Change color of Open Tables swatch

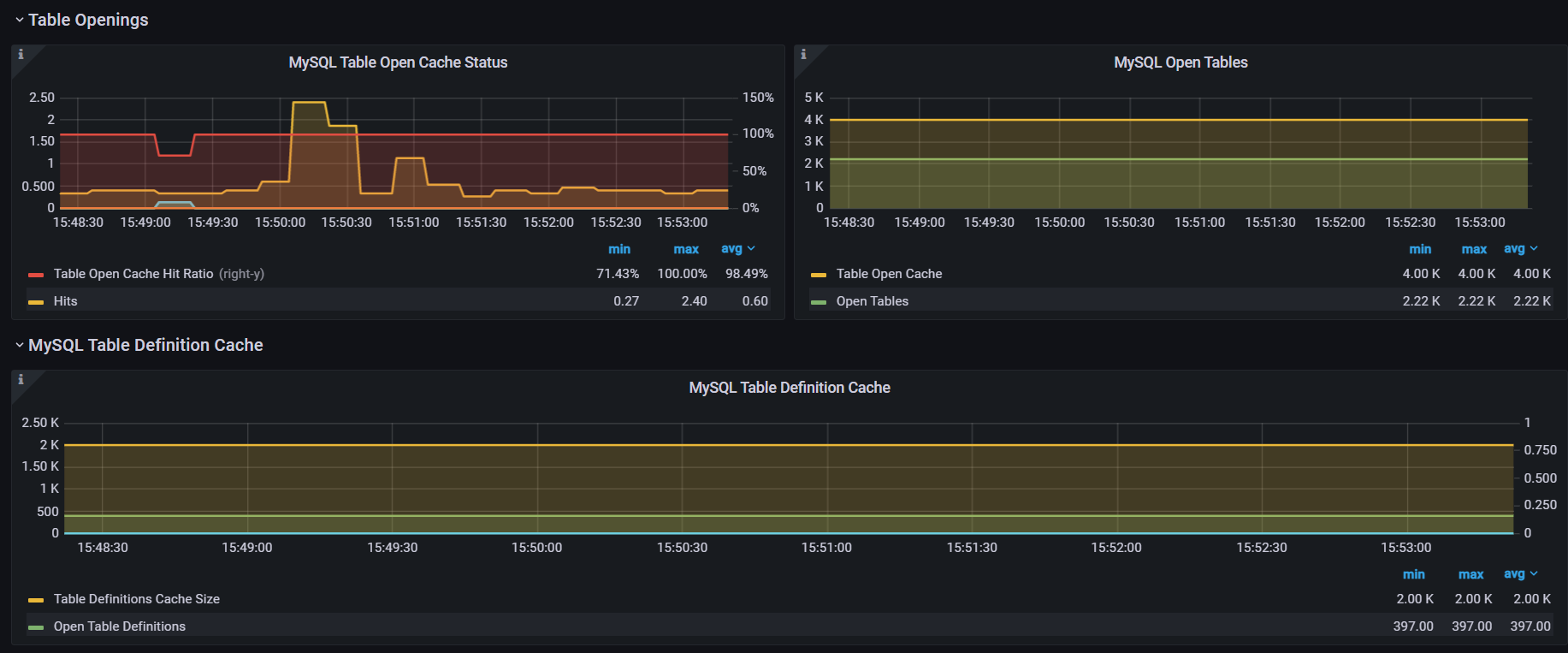click(x=819, y=302)
